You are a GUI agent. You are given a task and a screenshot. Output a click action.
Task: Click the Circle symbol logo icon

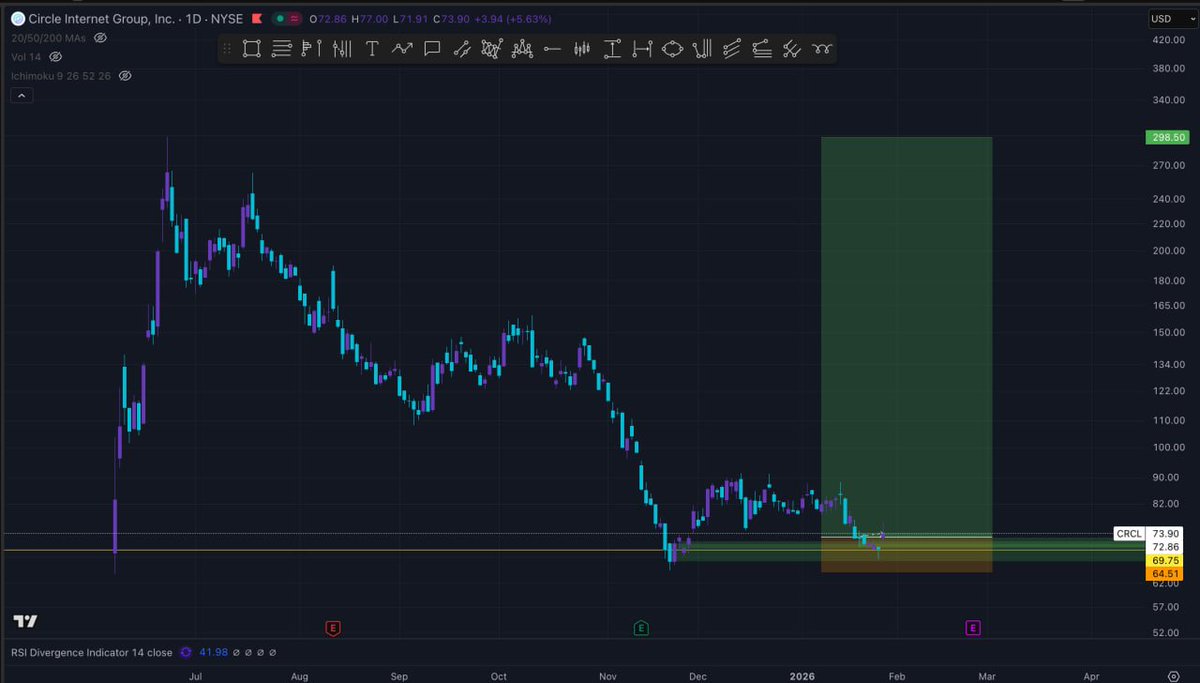point(17,18)
